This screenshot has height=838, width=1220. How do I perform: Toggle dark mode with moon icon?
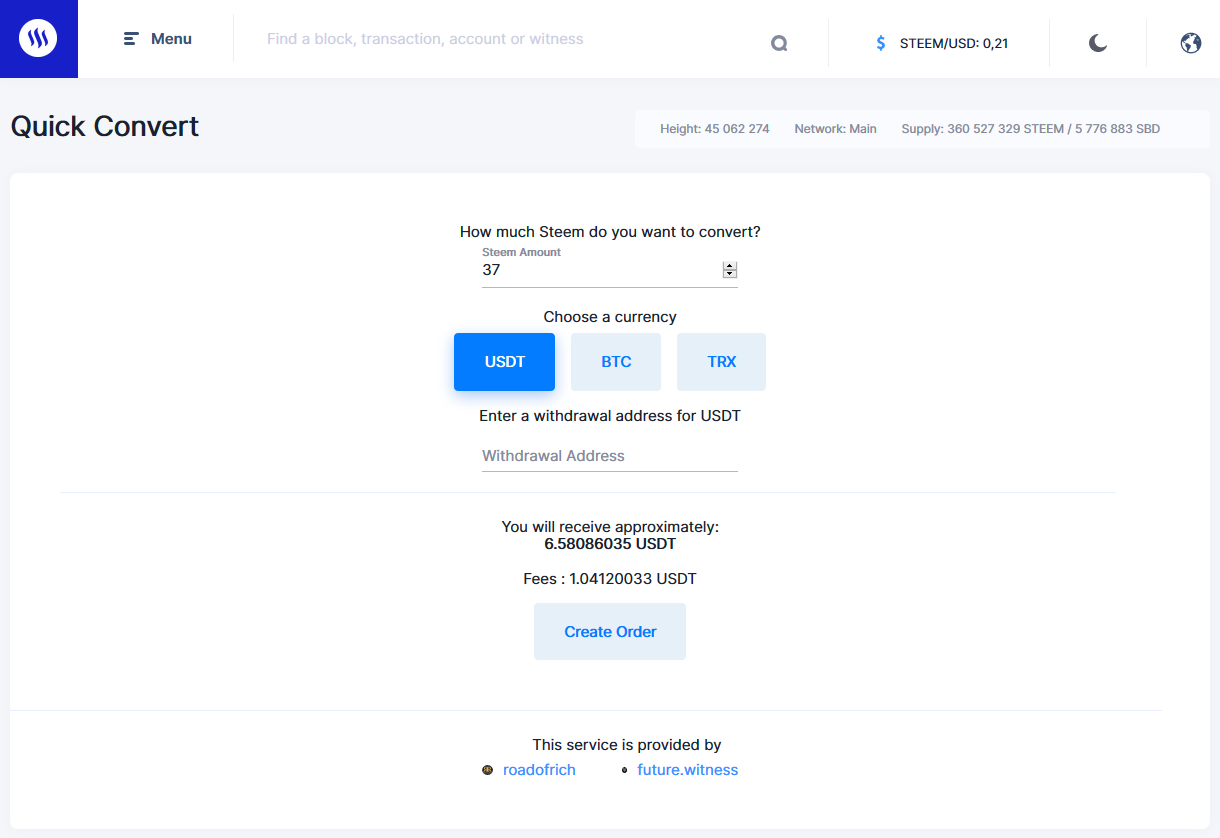[1098, 43]
